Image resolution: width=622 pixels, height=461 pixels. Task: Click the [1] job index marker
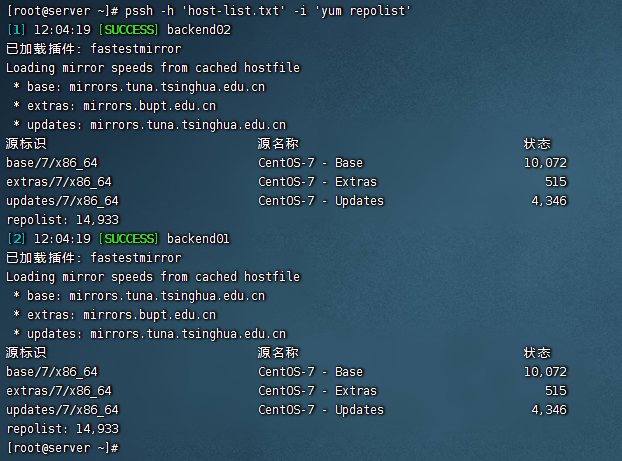pyautogui.click(x=16, y=30)
